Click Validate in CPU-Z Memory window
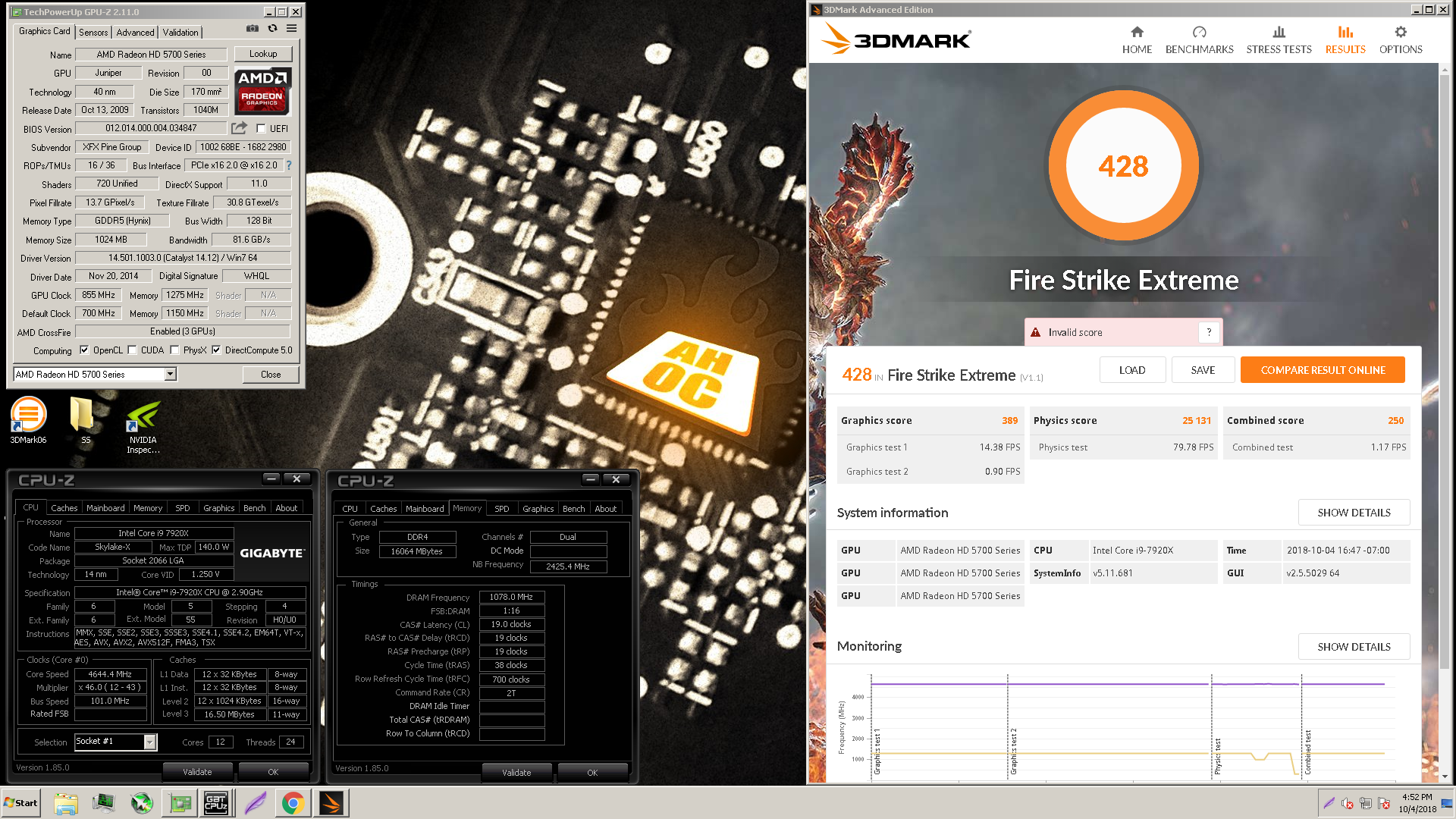Screen dimensions: 1456x819 point(516,773)
